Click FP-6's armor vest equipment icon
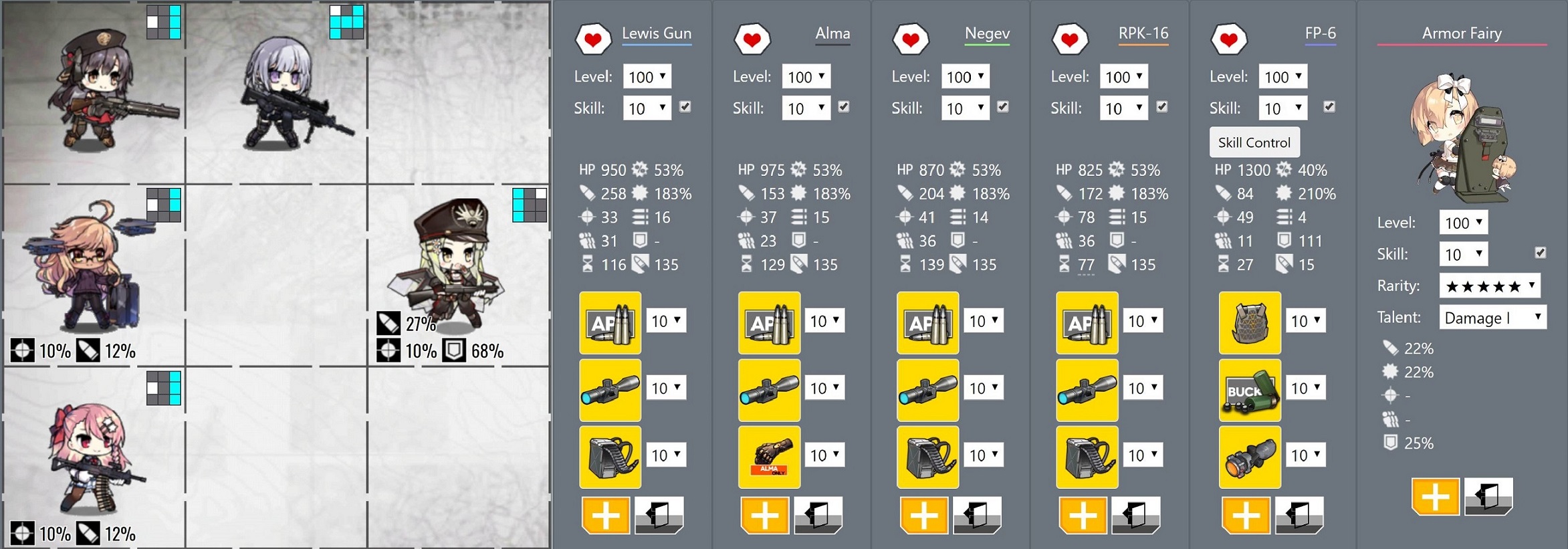This screenshot has width=1568, height=549. [1250, 322]
